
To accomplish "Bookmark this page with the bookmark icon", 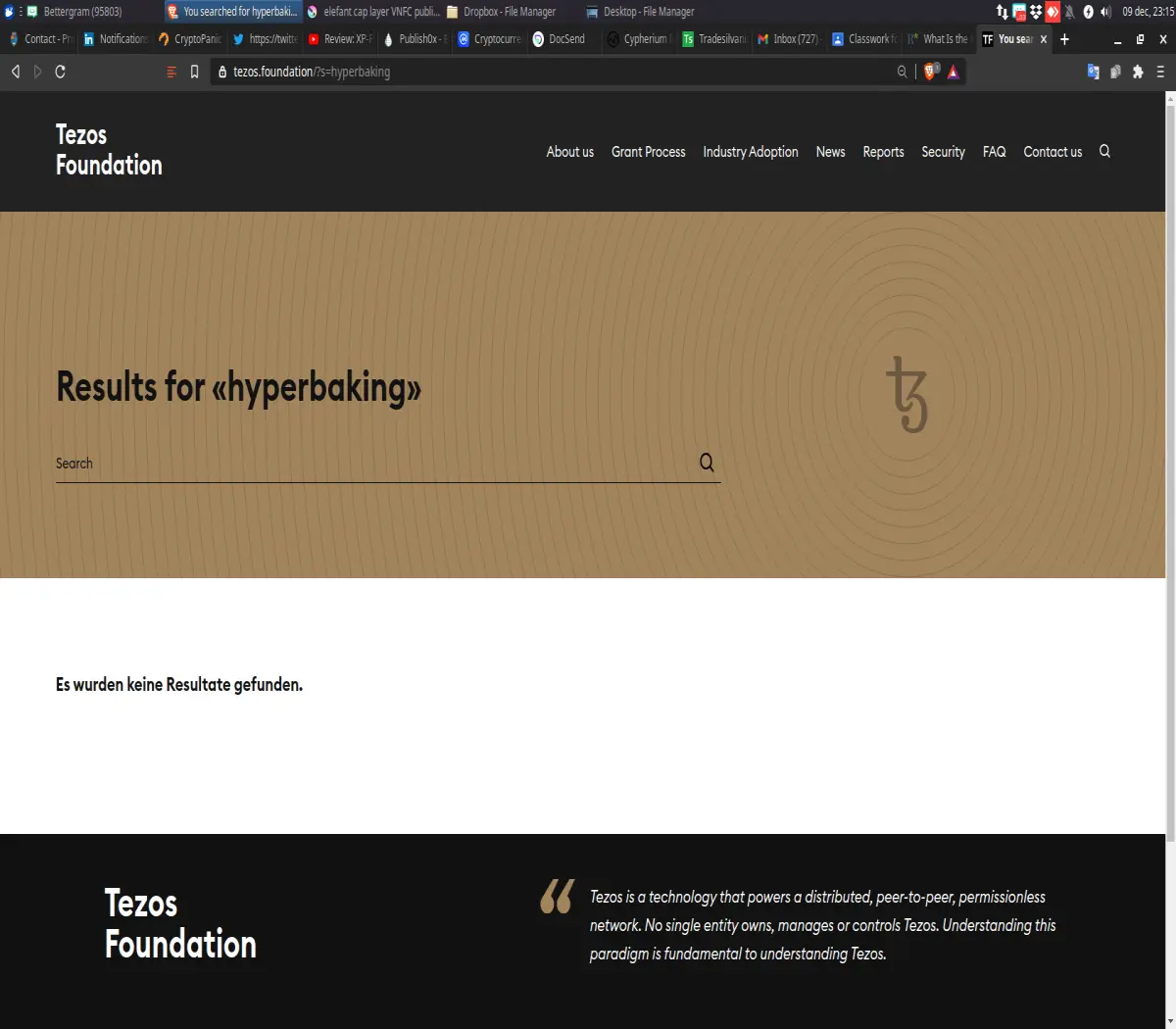I will click(x=194, y=72).
